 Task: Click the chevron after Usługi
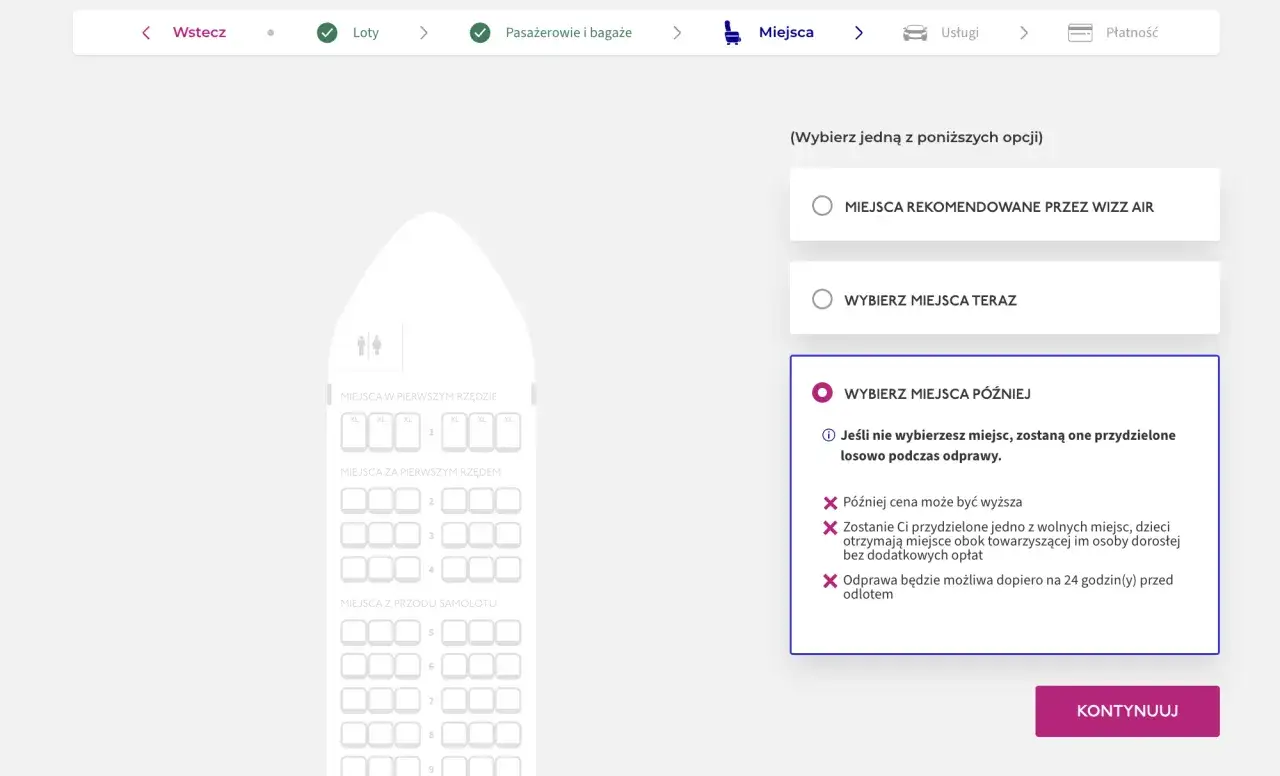1023,32
